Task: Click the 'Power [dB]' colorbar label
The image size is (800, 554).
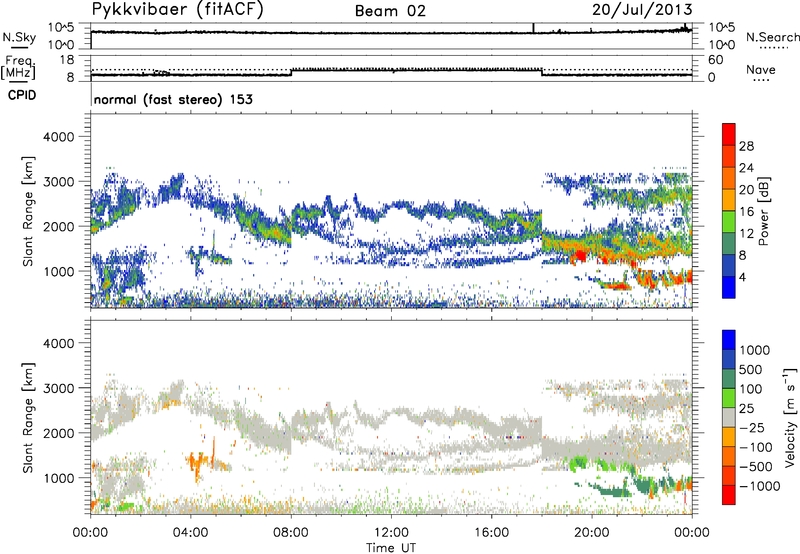Action: 763,211
